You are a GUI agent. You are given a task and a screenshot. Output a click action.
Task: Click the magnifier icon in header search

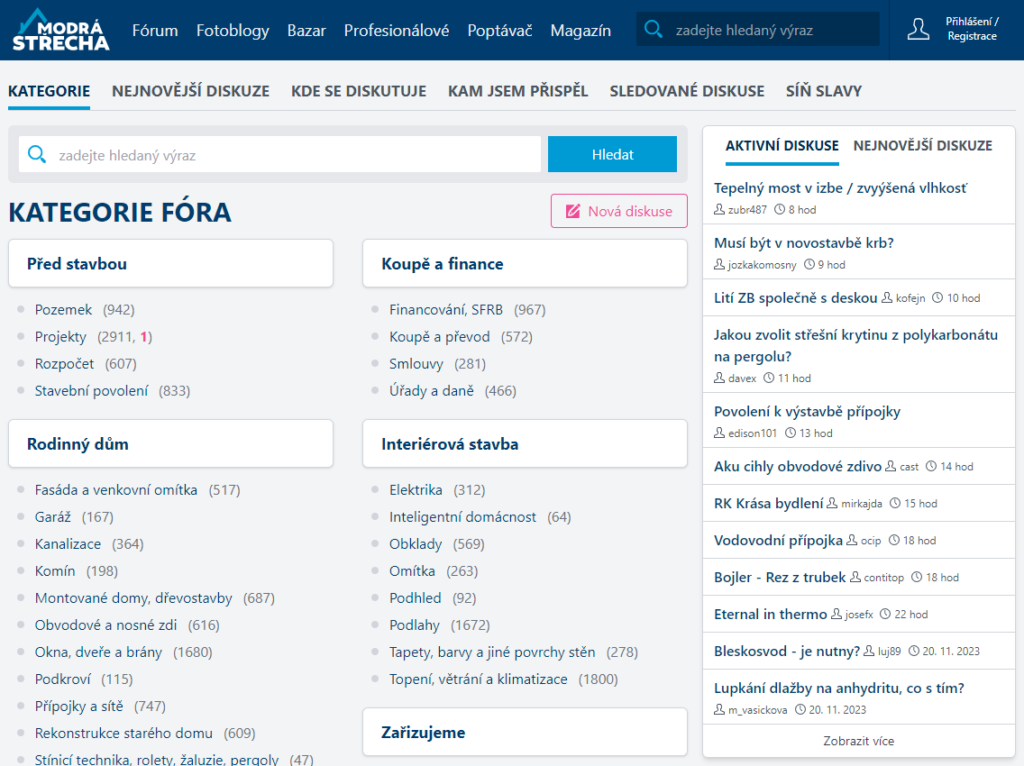pyautogui.click(x=654, y=30)
